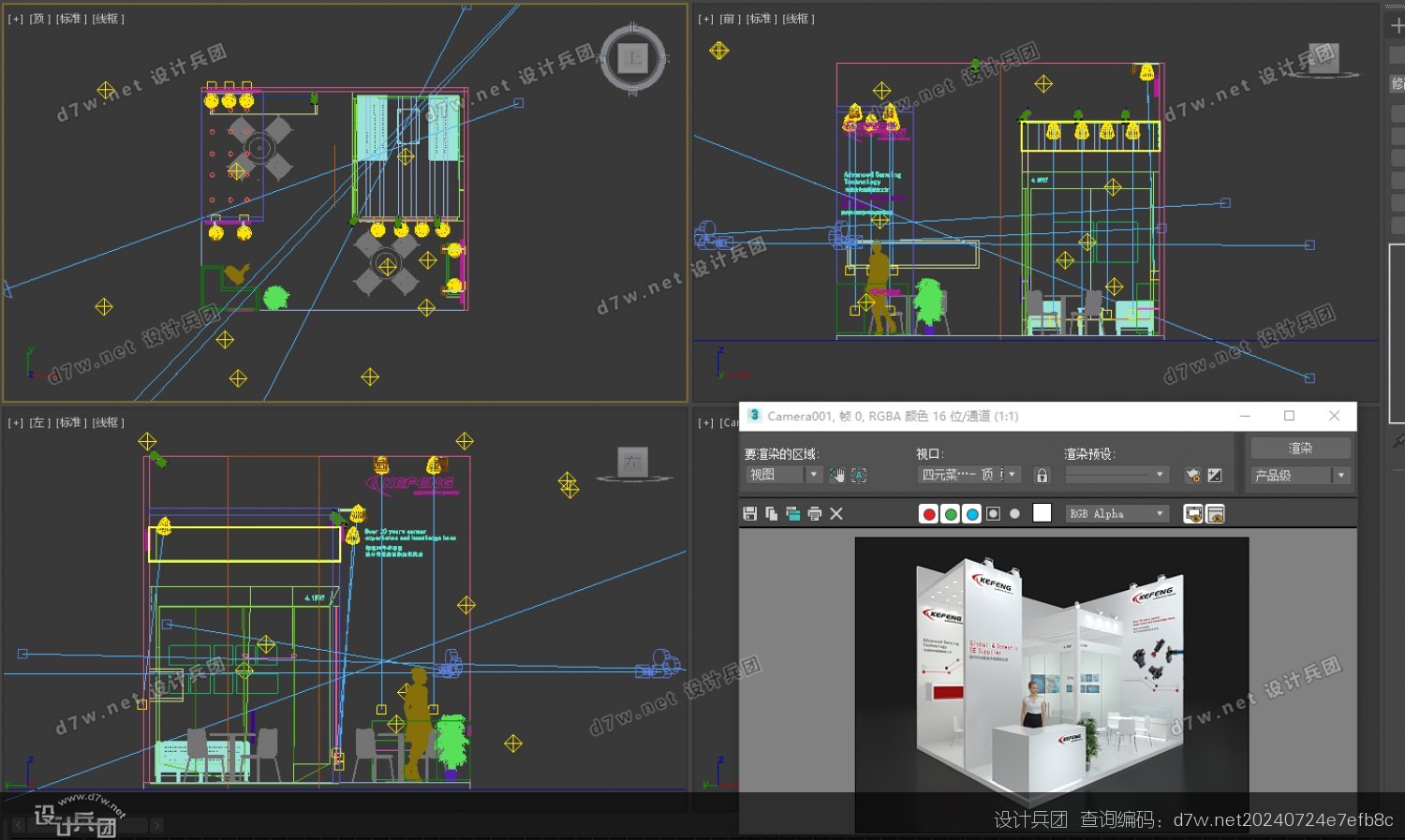Click the 渲染 render button
Screen dimensions: 1405x840
pyautogui.click(x=1300, y=448)
